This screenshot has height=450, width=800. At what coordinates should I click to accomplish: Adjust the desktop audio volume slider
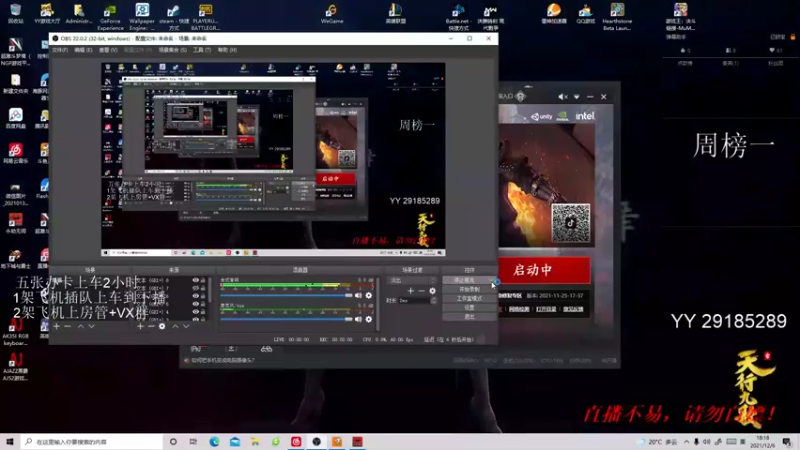(x=286, y=295)
